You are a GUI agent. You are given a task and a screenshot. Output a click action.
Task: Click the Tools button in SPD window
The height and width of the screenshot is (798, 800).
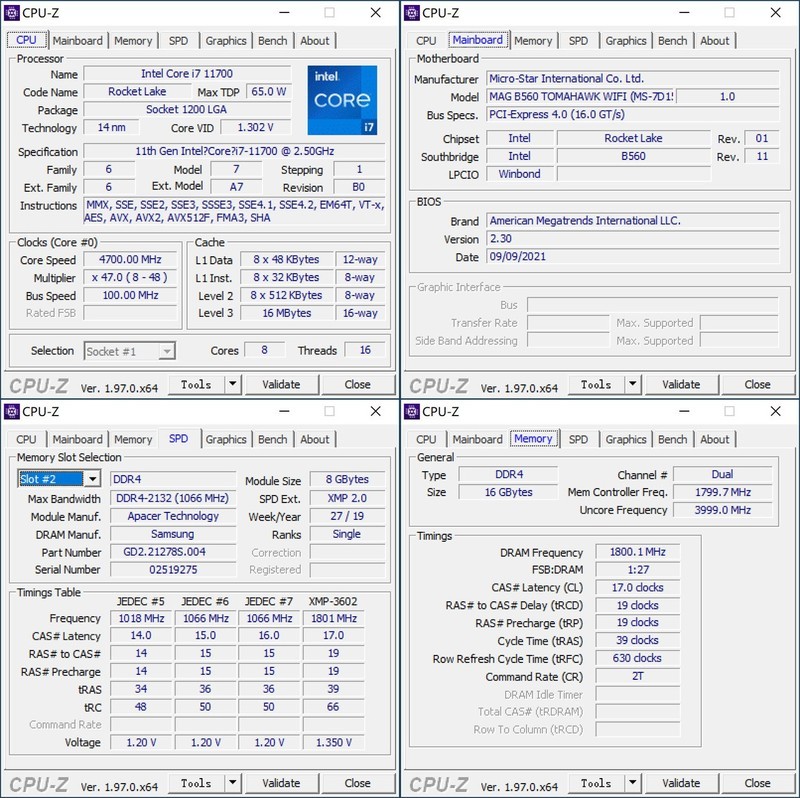pyautogui.click(x=197, y=782)
